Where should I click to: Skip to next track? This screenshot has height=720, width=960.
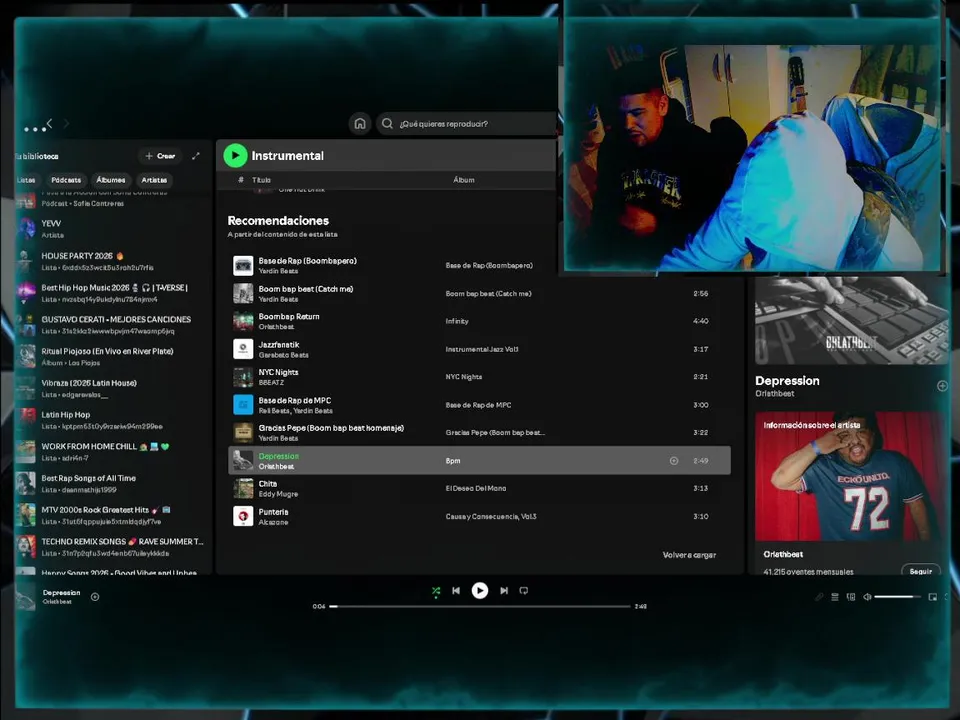coord(504,591)
